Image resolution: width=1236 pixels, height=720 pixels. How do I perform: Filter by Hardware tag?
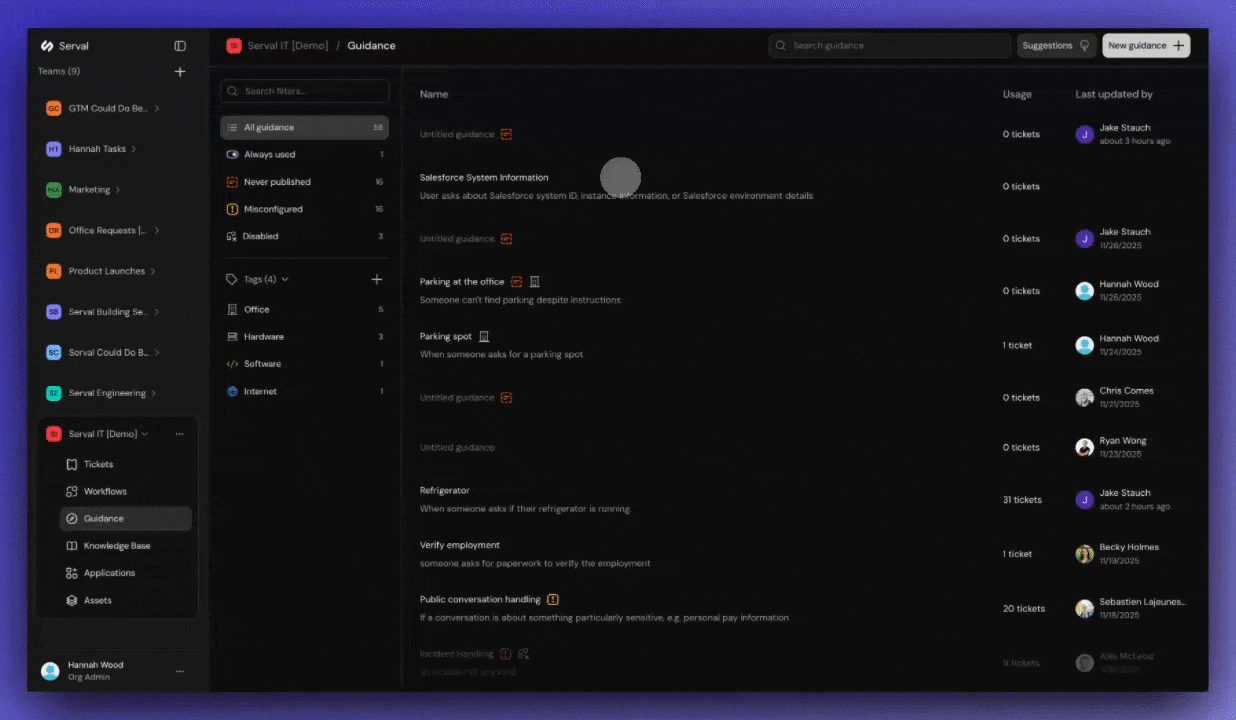pos(305,337)
